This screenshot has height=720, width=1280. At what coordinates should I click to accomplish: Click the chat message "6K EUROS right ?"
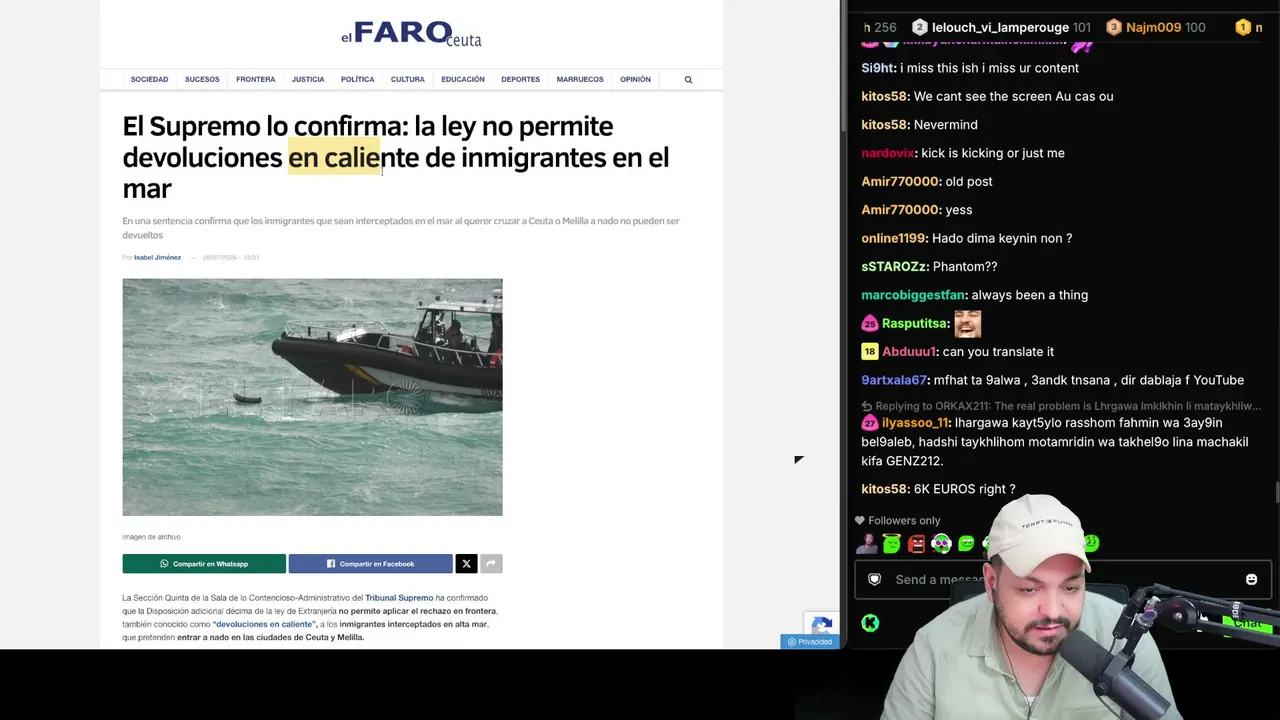pos(964,489)
